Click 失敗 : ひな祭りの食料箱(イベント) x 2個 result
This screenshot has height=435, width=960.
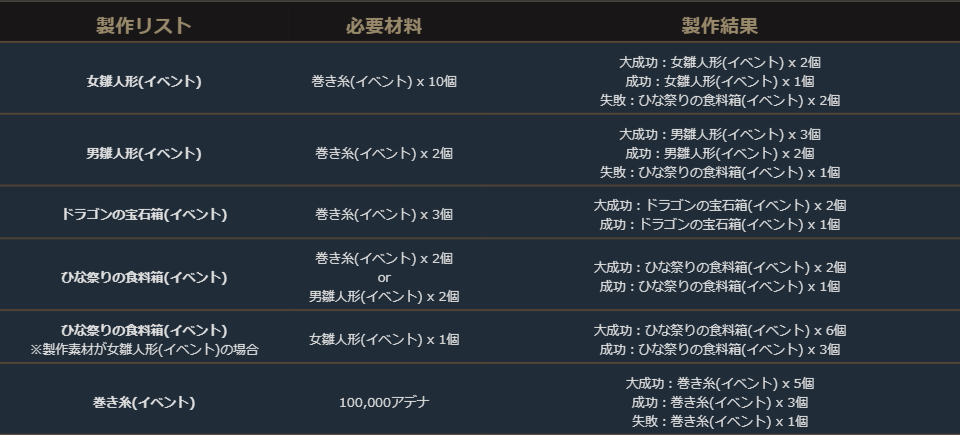[719, 100]
